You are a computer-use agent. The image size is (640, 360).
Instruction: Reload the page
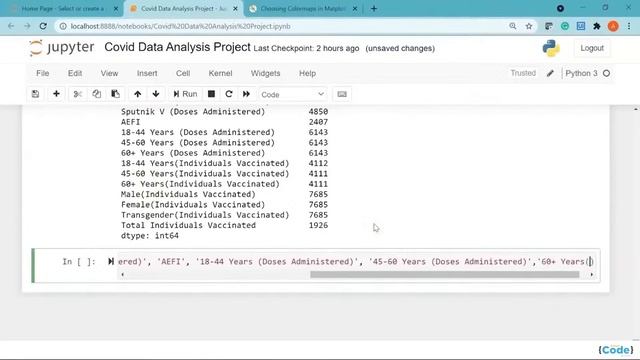(x=43, y=26)
